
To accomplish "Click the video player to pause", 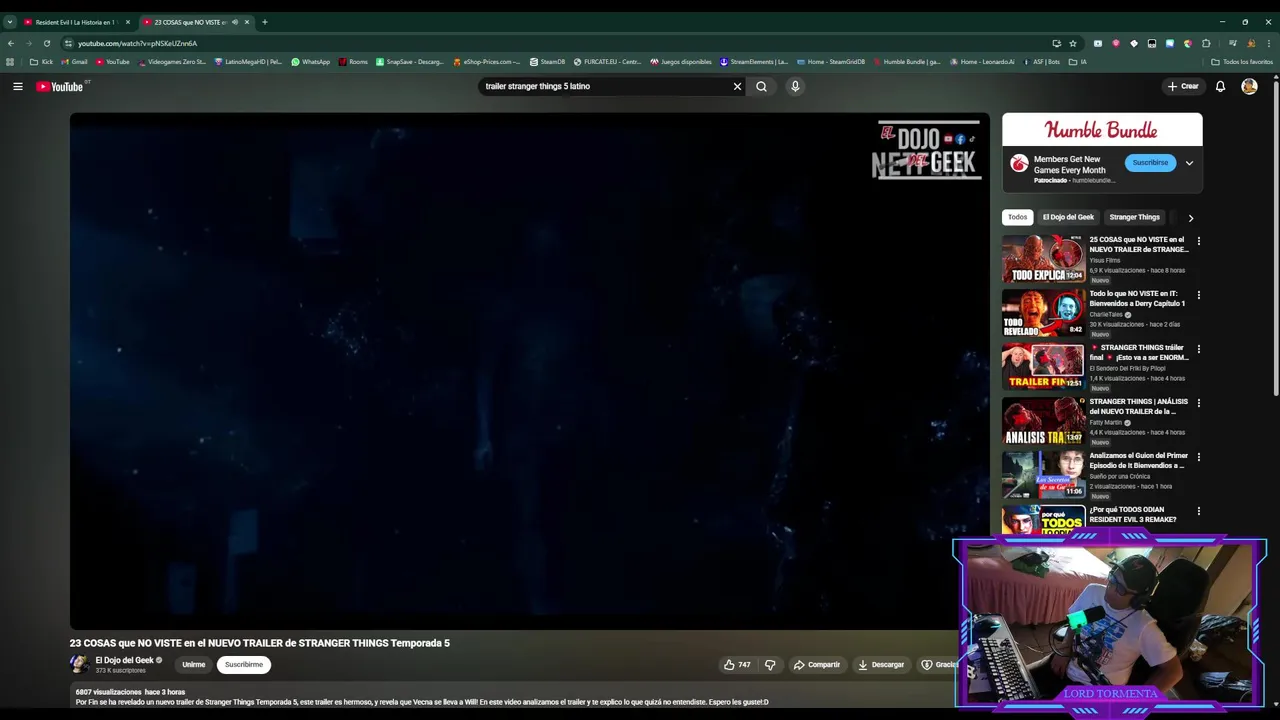I will (529, 371).
